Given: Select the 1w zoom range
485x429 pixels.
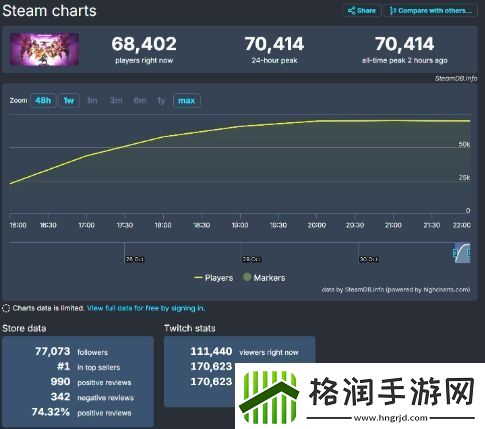Looking at the screenshot, I should point(69,100).
